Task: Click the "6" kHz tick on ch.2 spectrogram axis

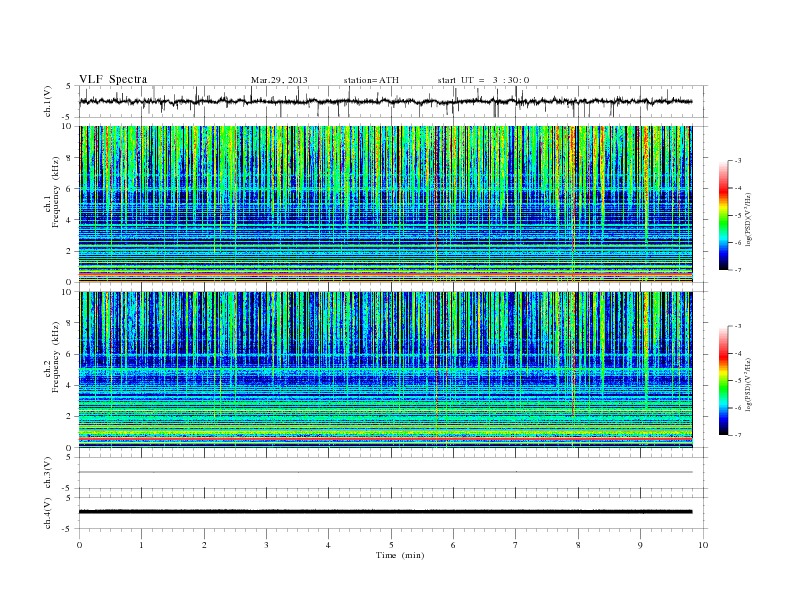Action: coord(70,354)
